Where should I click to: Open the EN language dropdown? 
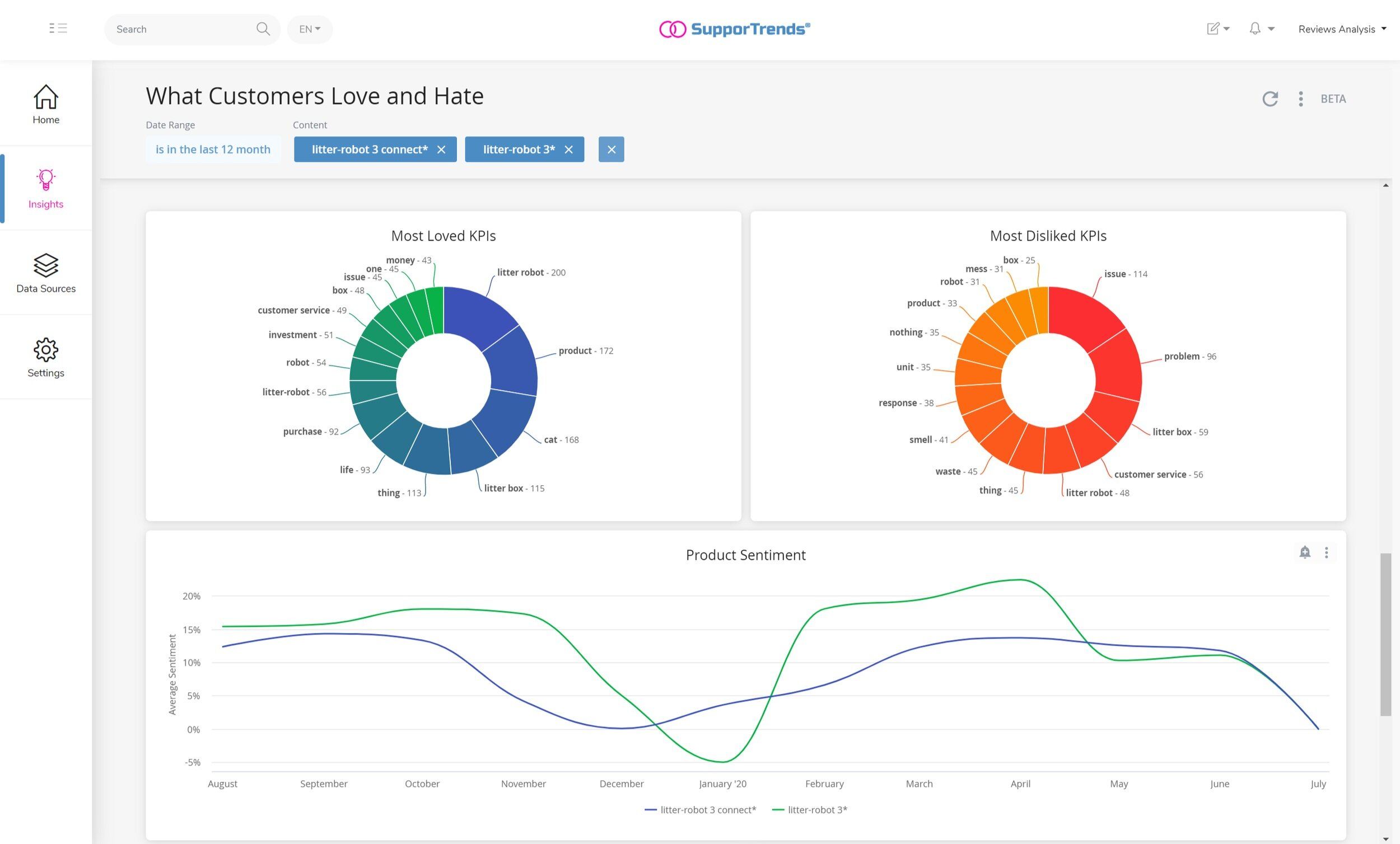click(x=310, y=29)
